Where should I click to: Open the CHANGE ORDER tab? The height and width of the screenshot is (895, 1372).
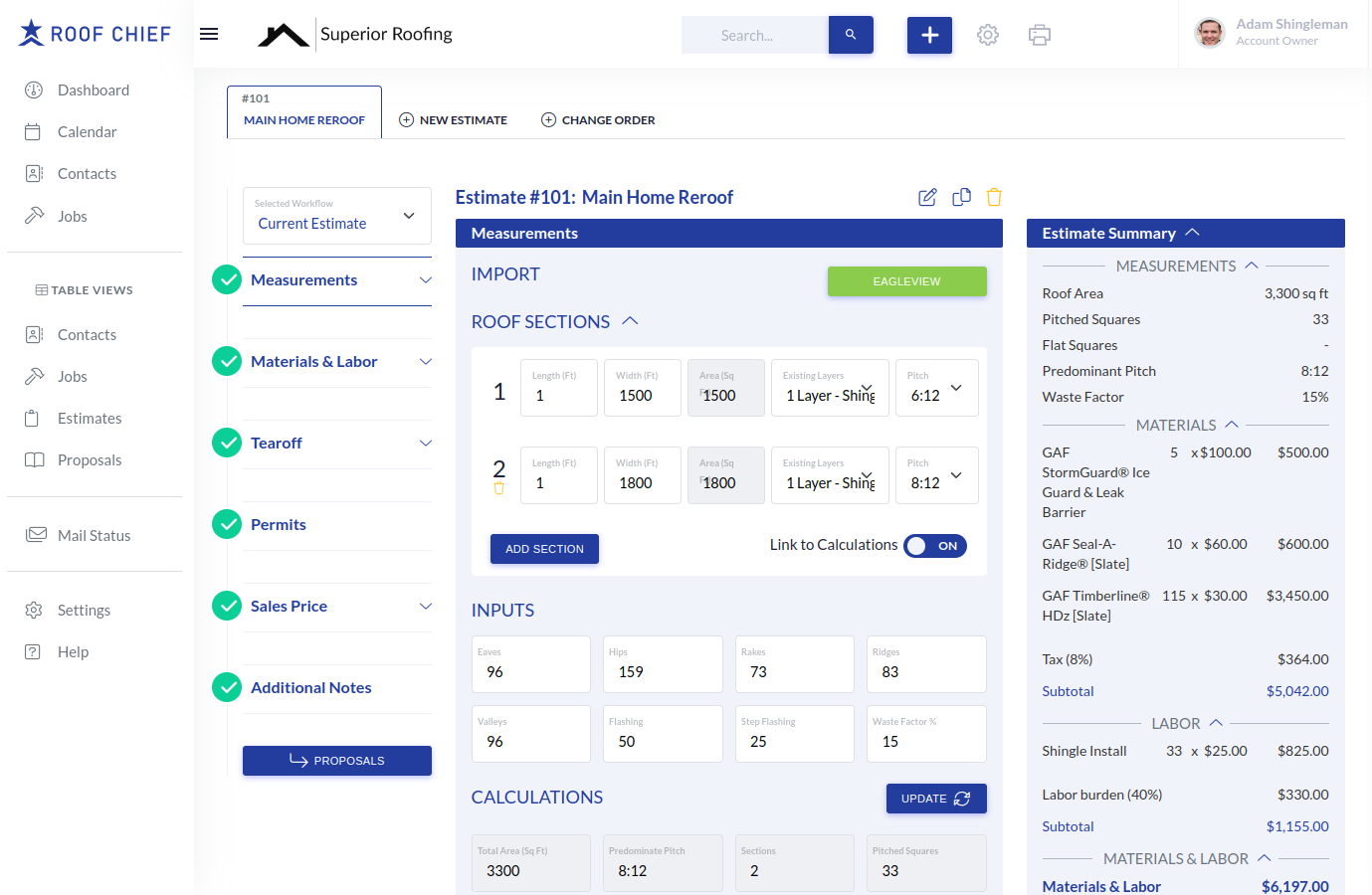598,118
